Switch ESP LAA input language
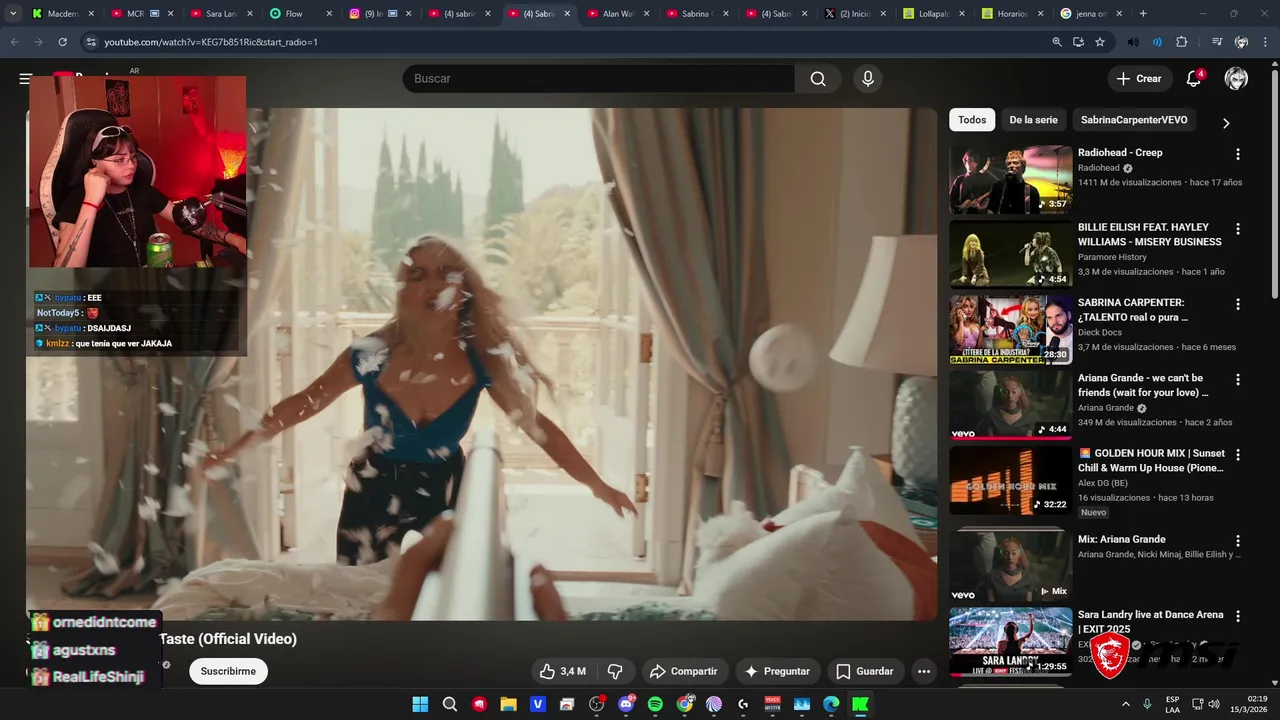The width and height of the screenshot is (1280, 720). (x=1172, y=704)
